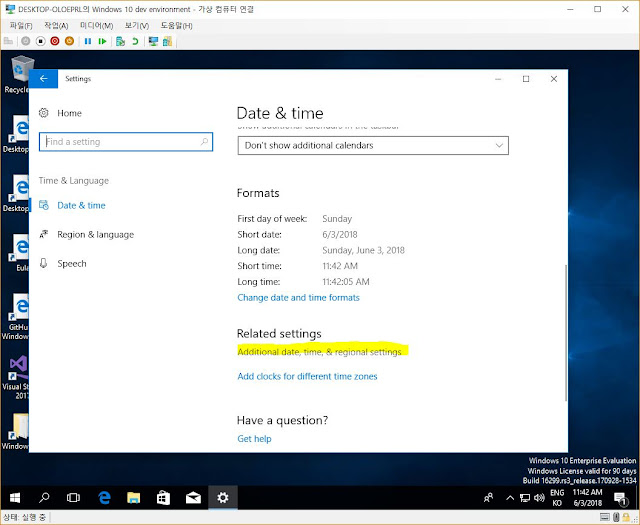640x525 pixels.
Task: Click the orange Save state toolbar icon
Action: pos(69,41)
